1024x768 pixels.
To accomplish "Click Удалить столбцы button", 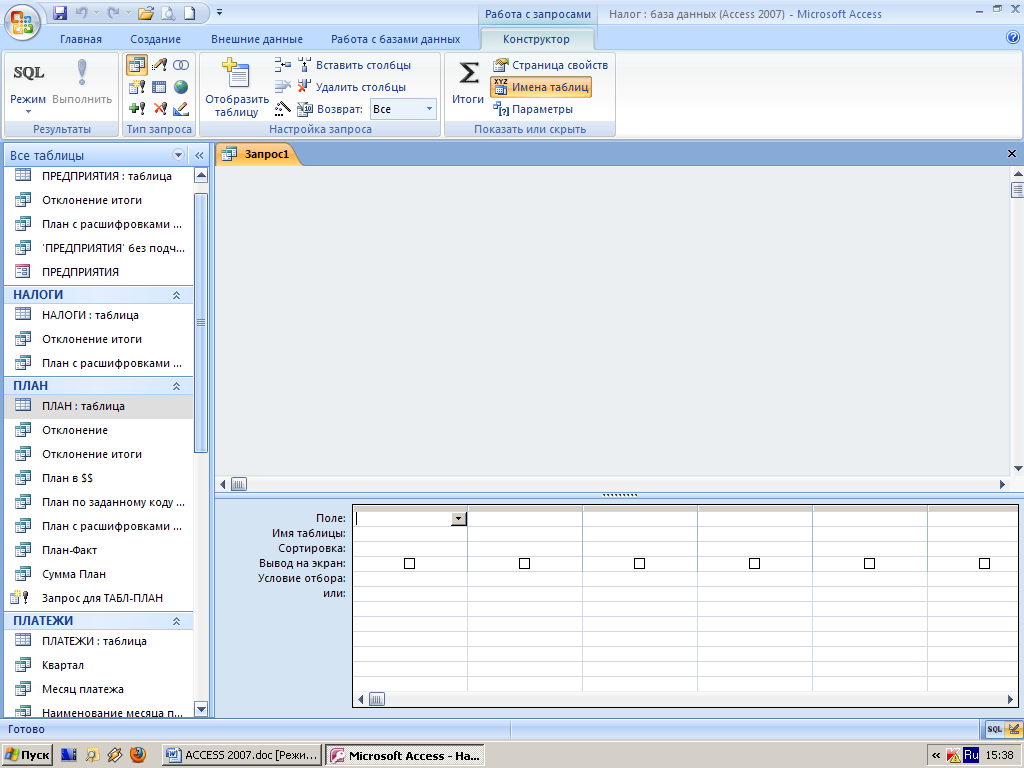I will (x=352, y=87).
